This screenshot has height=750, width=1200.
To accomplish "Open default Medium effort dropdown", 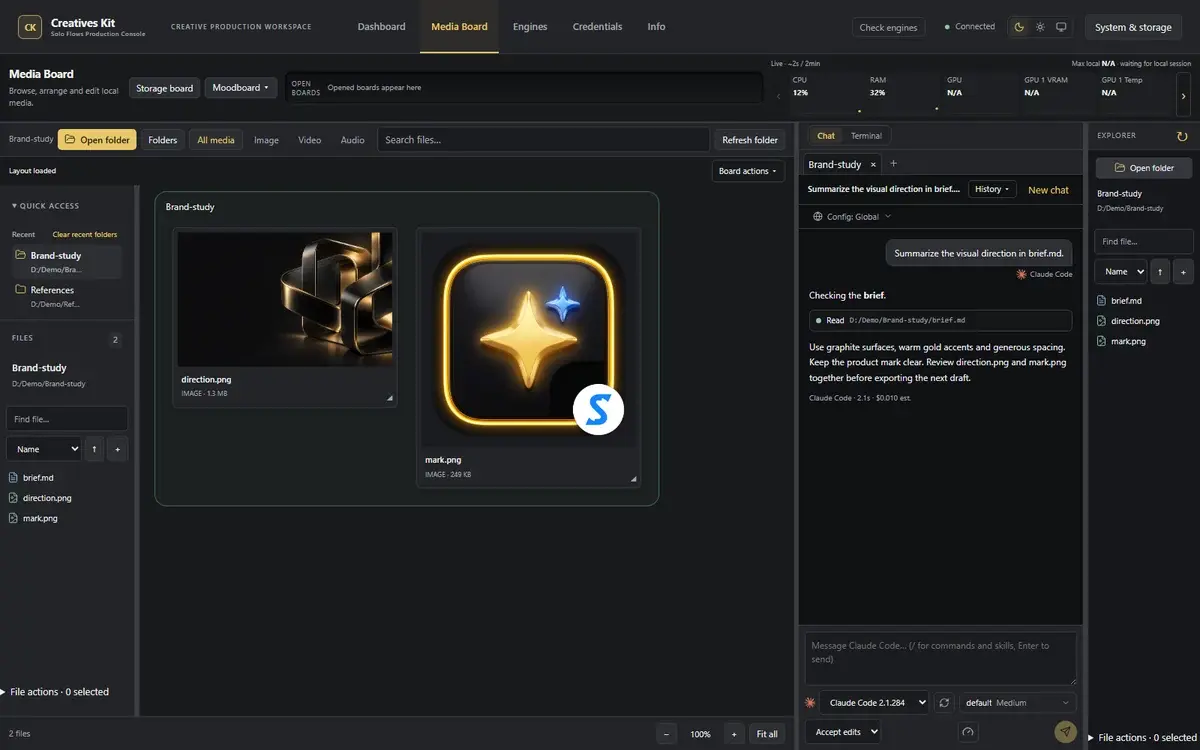I will [1018, 703].
